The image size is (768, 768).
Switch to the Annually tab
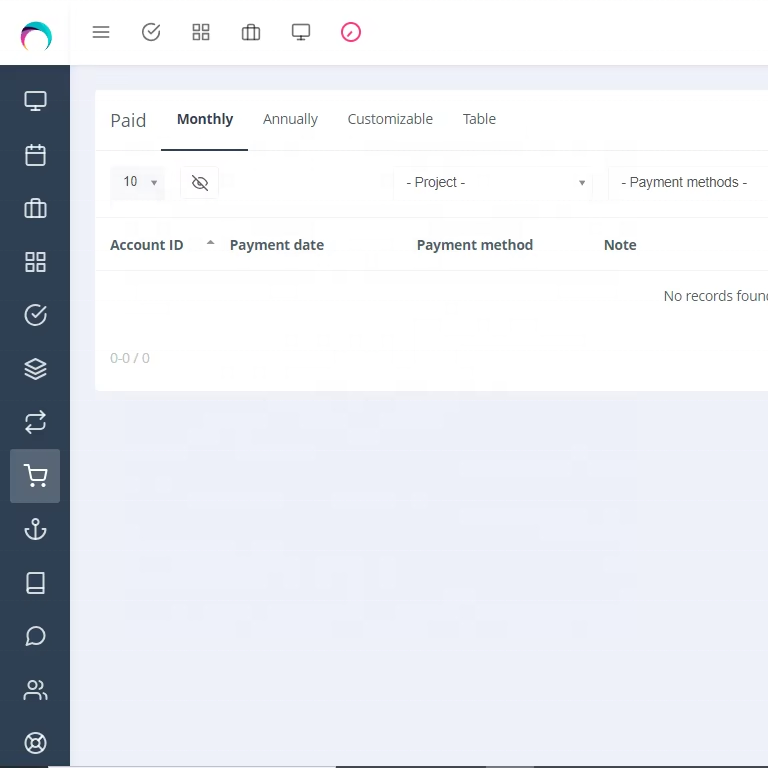(290, 119)
